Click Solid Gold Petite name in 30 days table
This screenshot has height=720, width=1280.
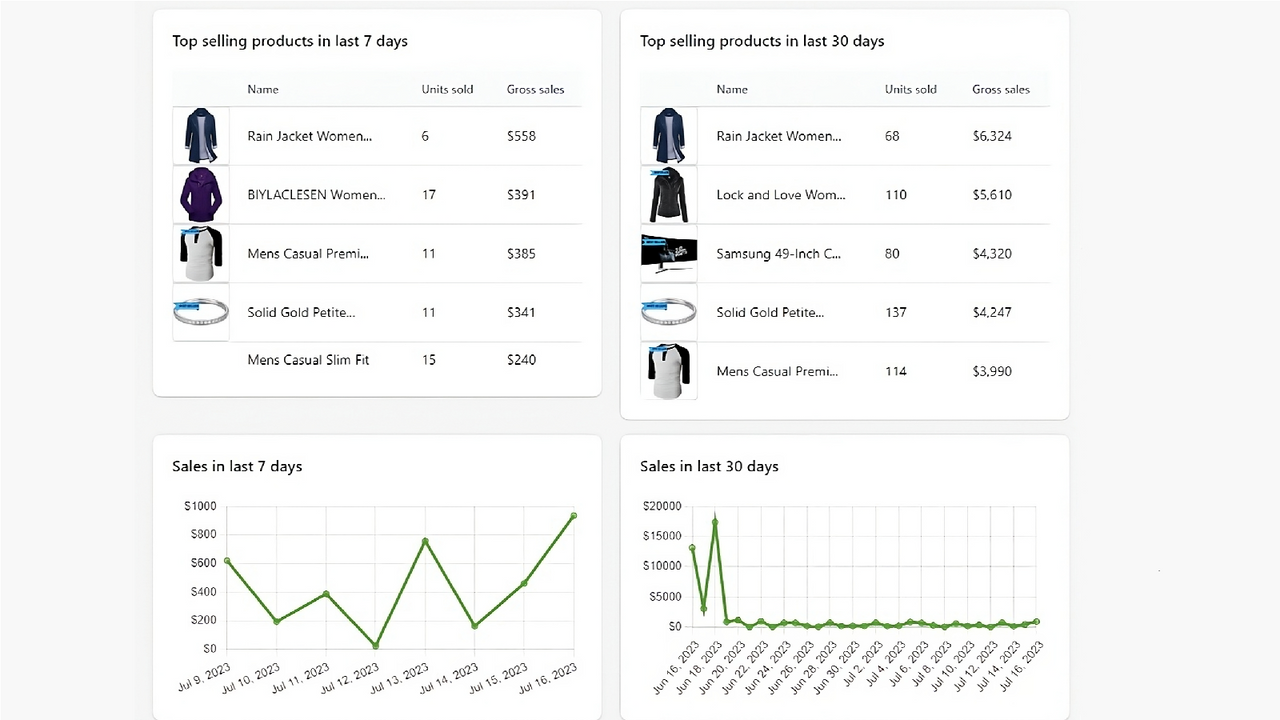(770, 312)
